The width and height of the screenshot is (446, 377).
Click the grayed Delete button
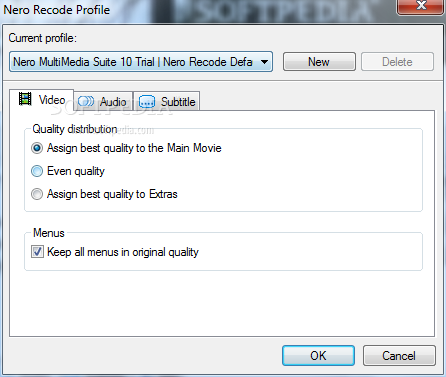tap(397, 62)
